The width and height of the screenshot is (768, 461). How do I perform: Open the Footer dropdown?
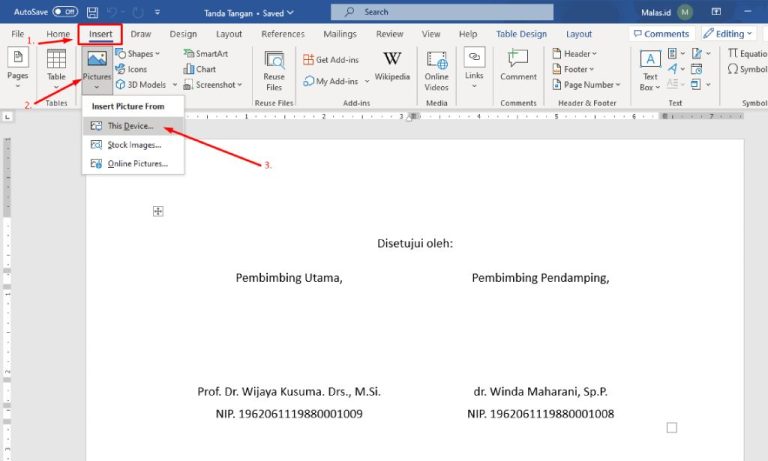pyautogui.click(x=573, y=69)
